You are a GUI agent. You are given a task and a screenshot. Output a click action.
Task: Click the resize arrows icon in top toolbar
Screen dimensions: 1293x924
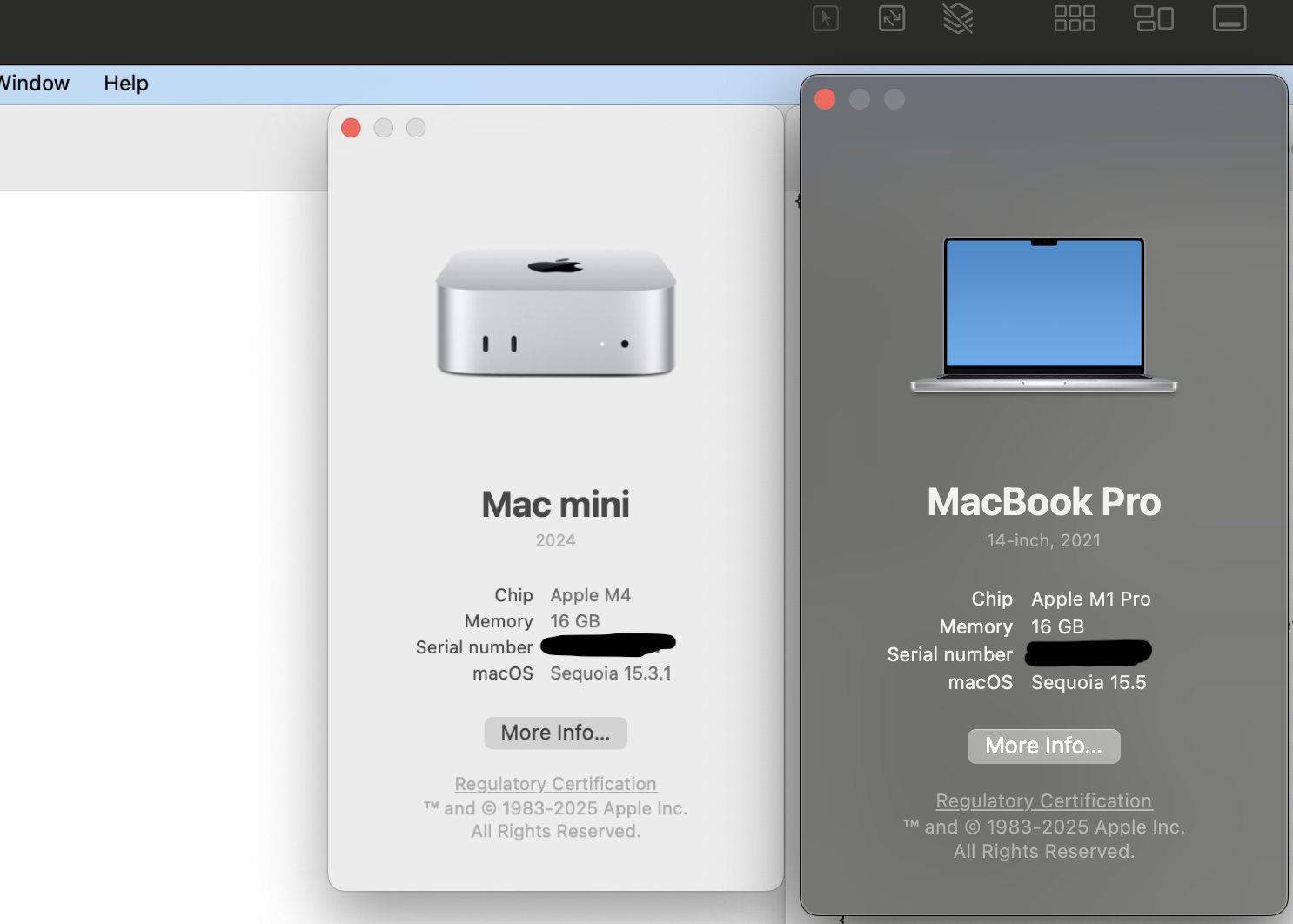[892, 18]
